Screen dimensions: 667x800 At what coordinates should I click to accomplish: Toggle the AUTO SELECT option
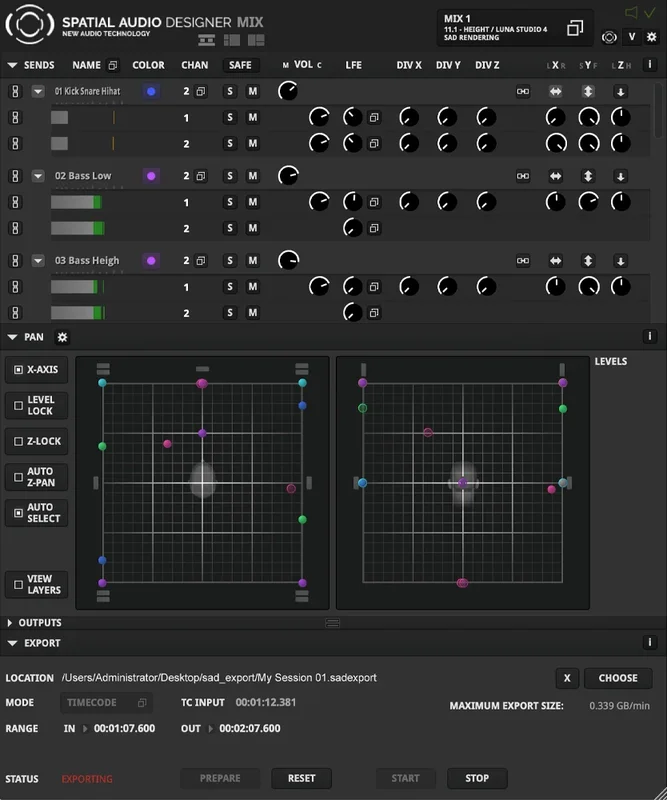tap(36, 513)
